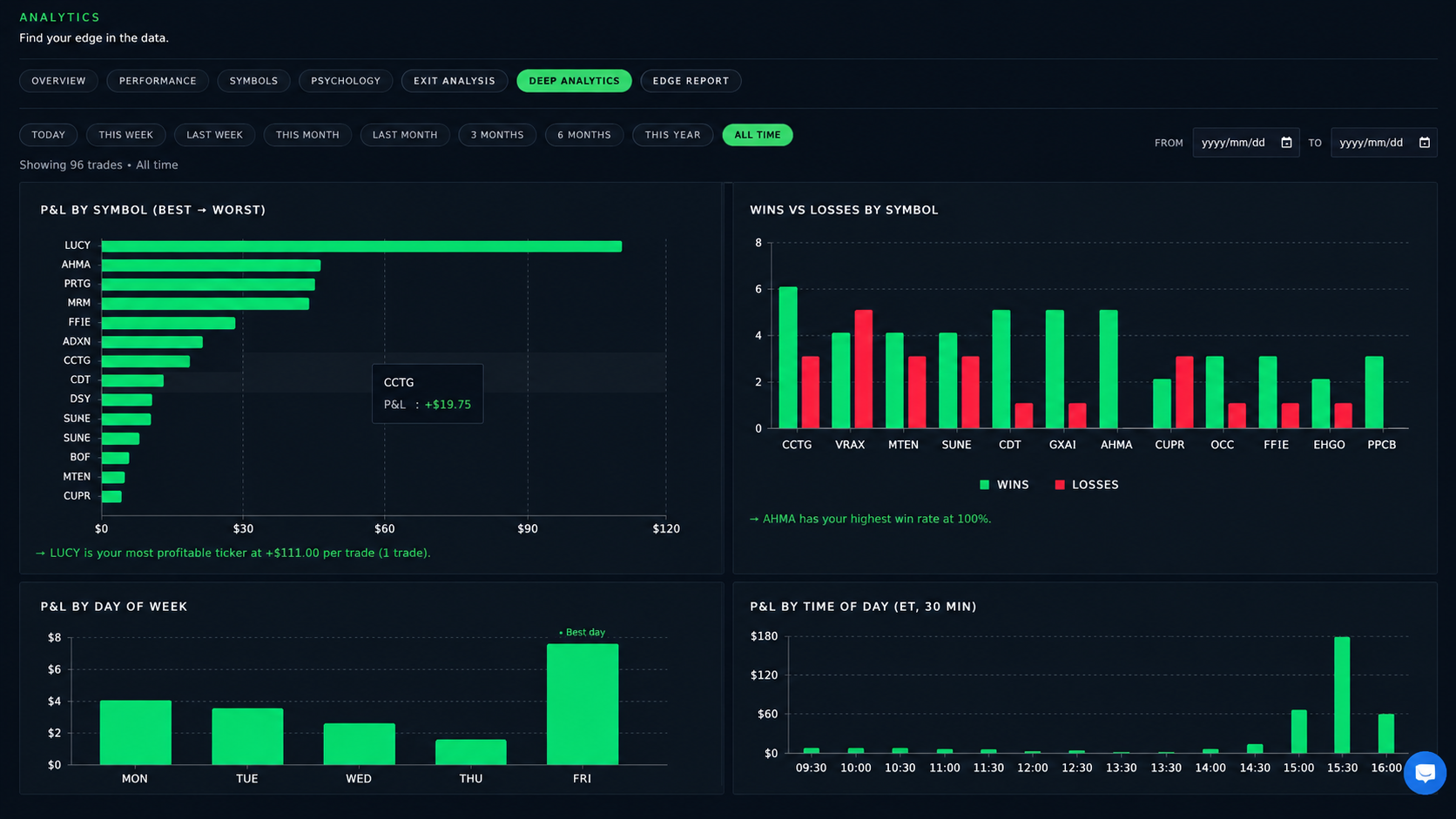Screen dimensions: 1456x819
Task: Filter trades to Last Month
Action: pyautogui.click(x=405, y=135)
